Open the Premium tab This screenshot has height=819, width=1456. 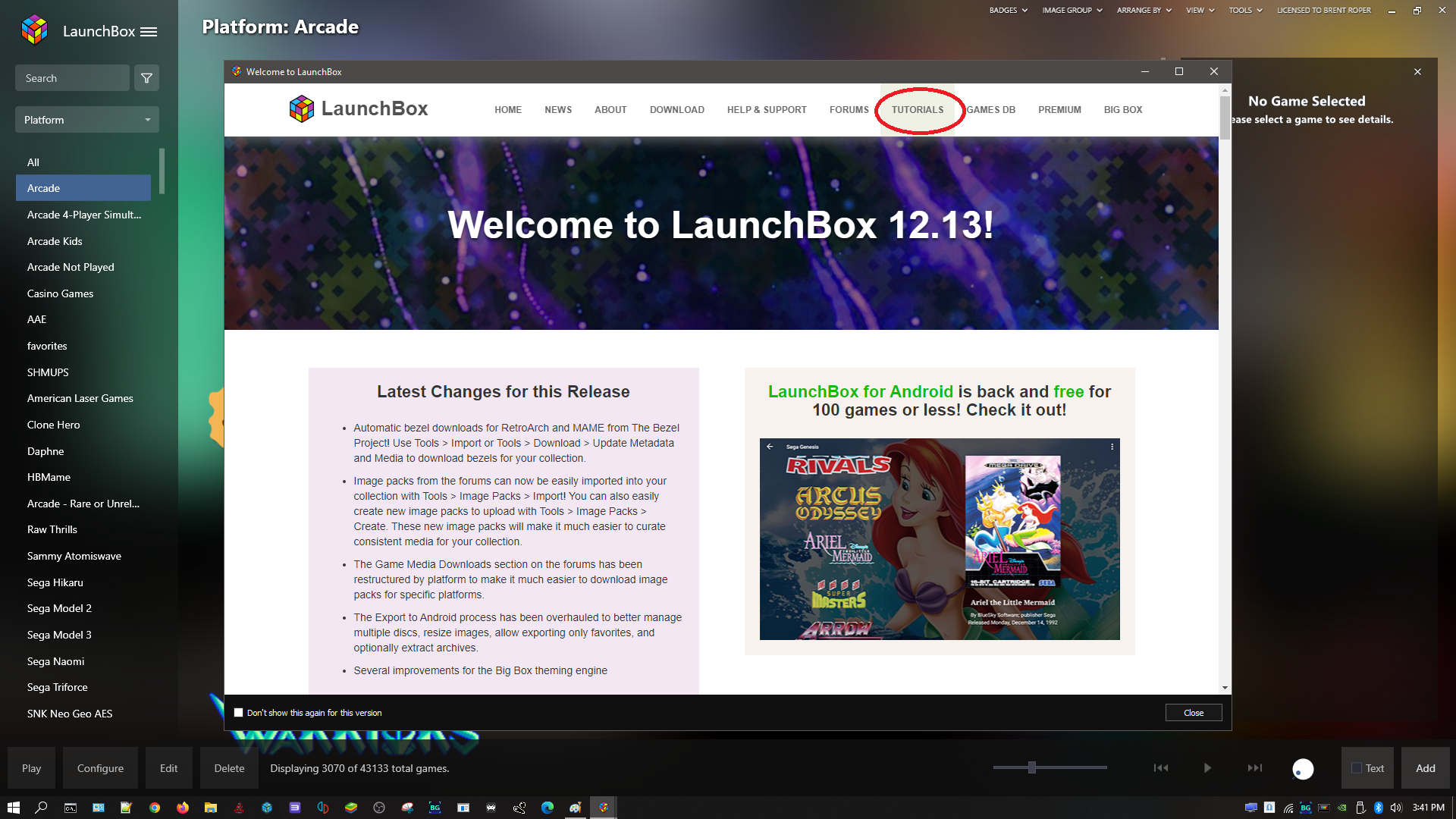pos(1059,110)
